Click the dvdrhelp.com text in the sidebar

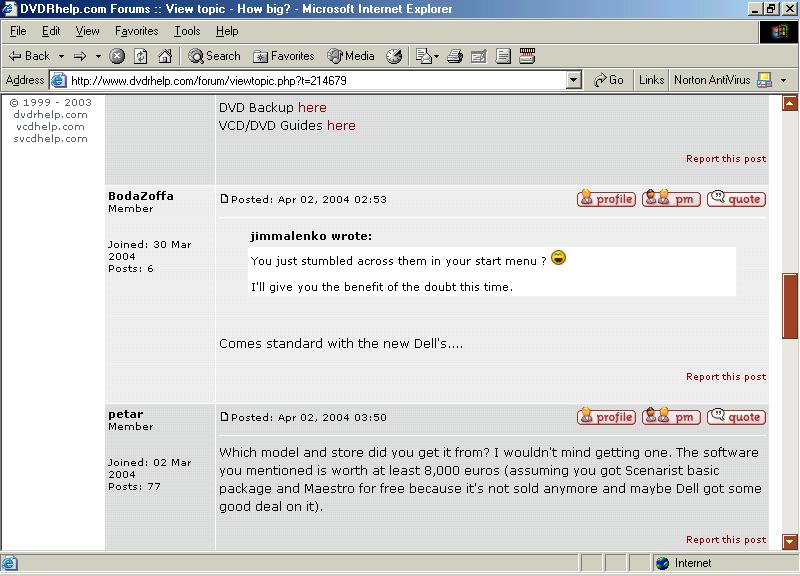coord(51,114)
